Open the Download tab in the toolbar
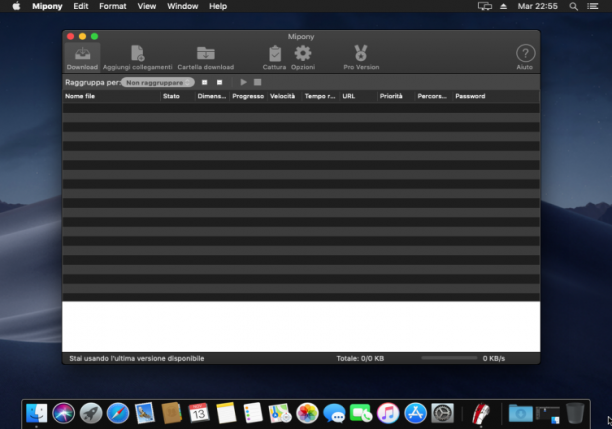Image resolution: width=612 pixels, height=429 pixels. pos(82,57)
